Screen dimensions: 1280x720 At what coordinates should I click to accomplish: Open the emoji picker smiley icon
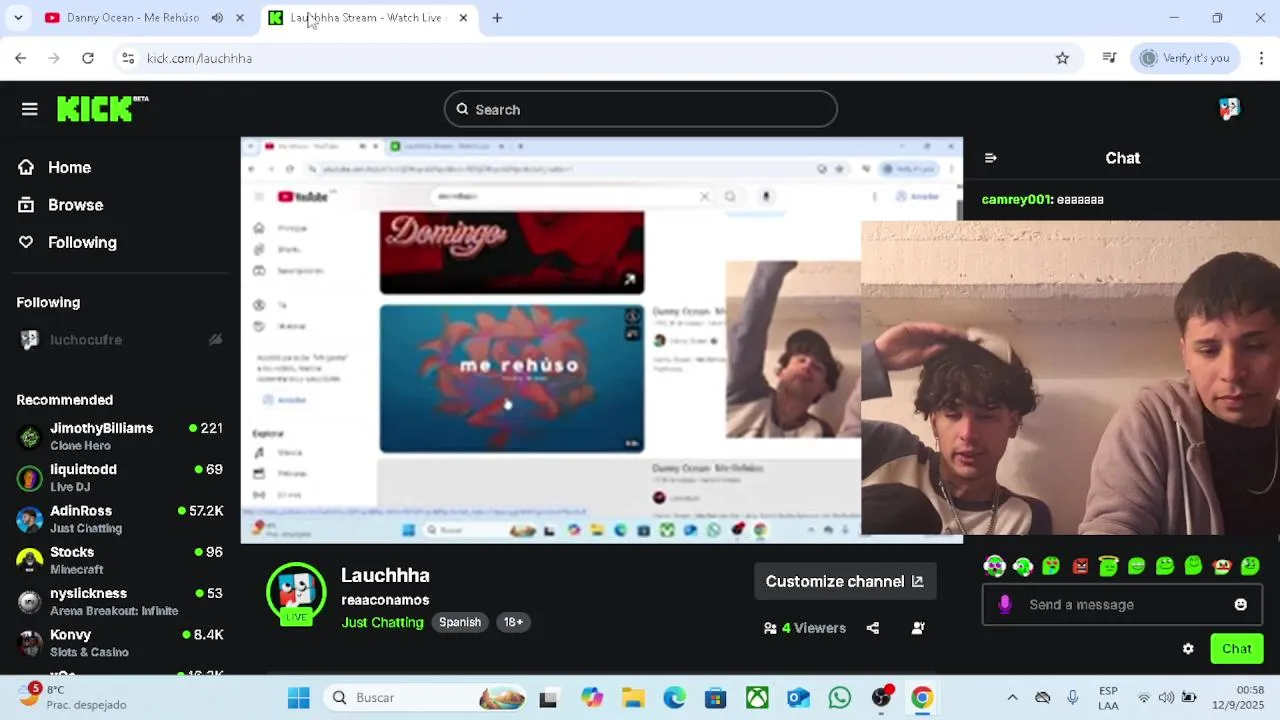1240,604
